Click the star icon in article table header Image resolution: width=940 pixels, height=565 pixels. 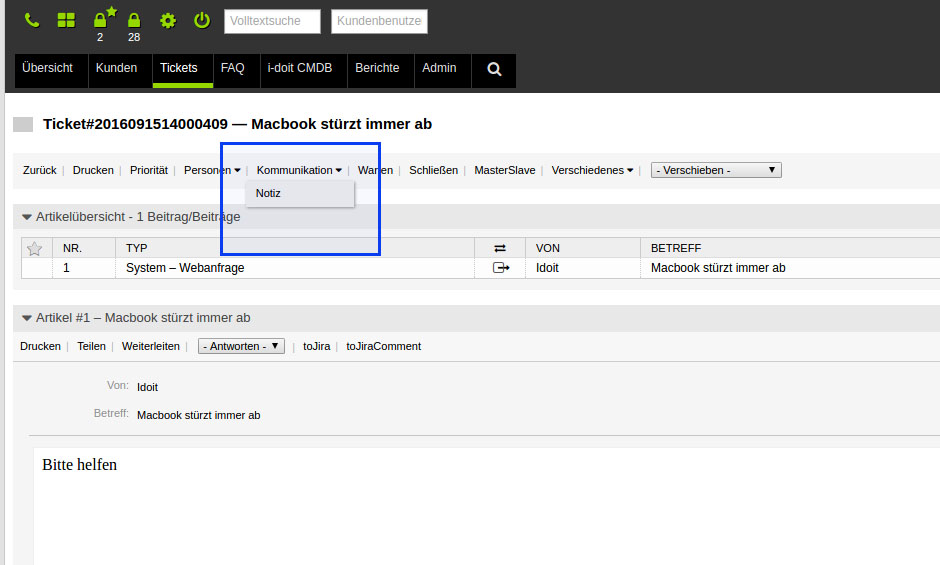point(34,248)
